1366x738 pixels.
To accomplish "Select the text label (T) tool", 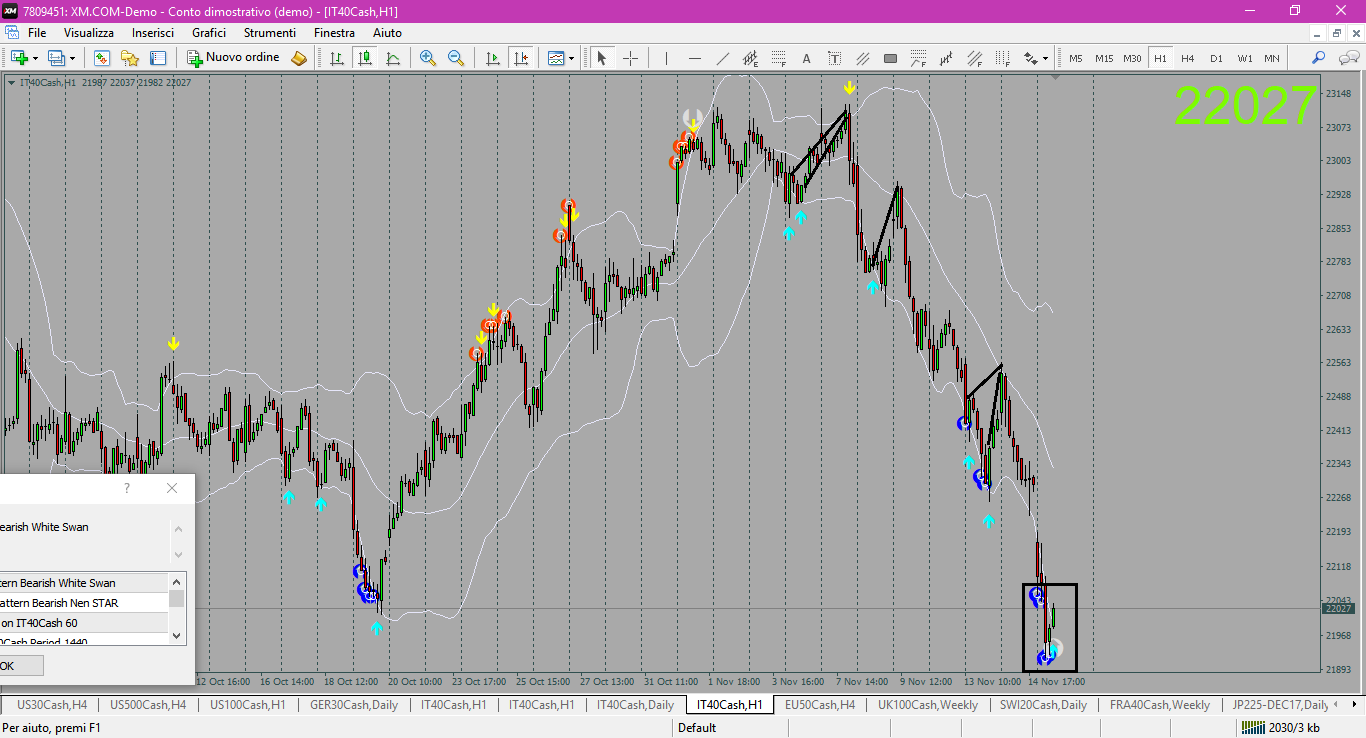I will [835, 58].
